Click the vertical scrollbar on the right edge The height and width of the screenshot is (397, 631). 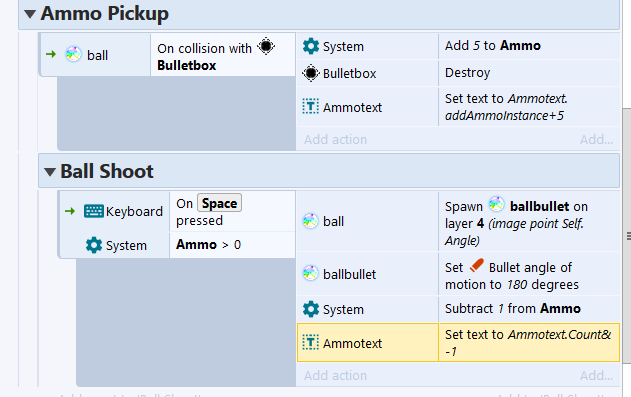(x=627, y=236)
